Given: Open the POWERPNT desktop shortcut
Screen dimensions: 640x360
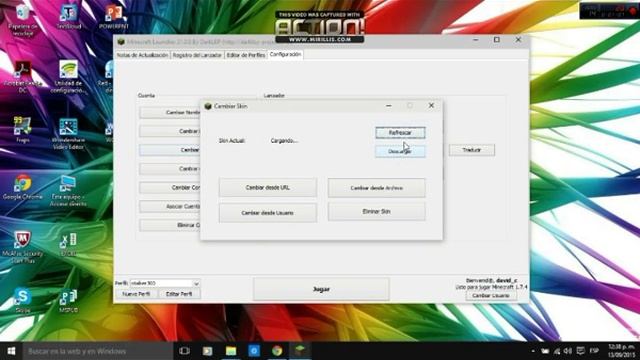Looking at the screenshot, I should (x=113, y=17).
